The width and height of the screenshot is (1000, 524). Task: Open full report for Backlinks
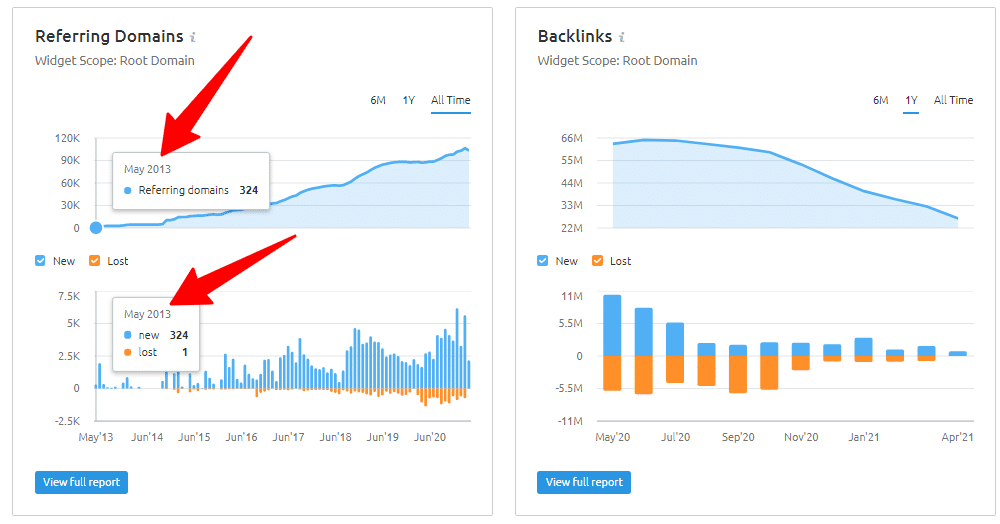(x=584, y=482)
